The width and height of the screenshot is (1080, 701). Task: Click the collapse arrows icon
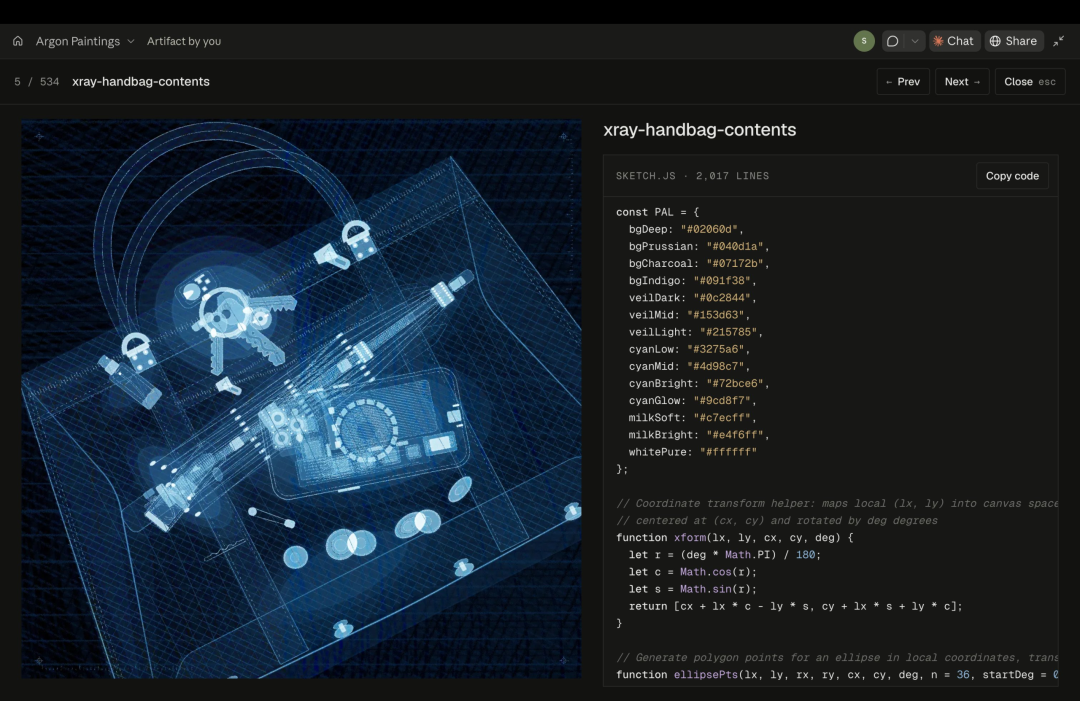(x=1059, y=41)
